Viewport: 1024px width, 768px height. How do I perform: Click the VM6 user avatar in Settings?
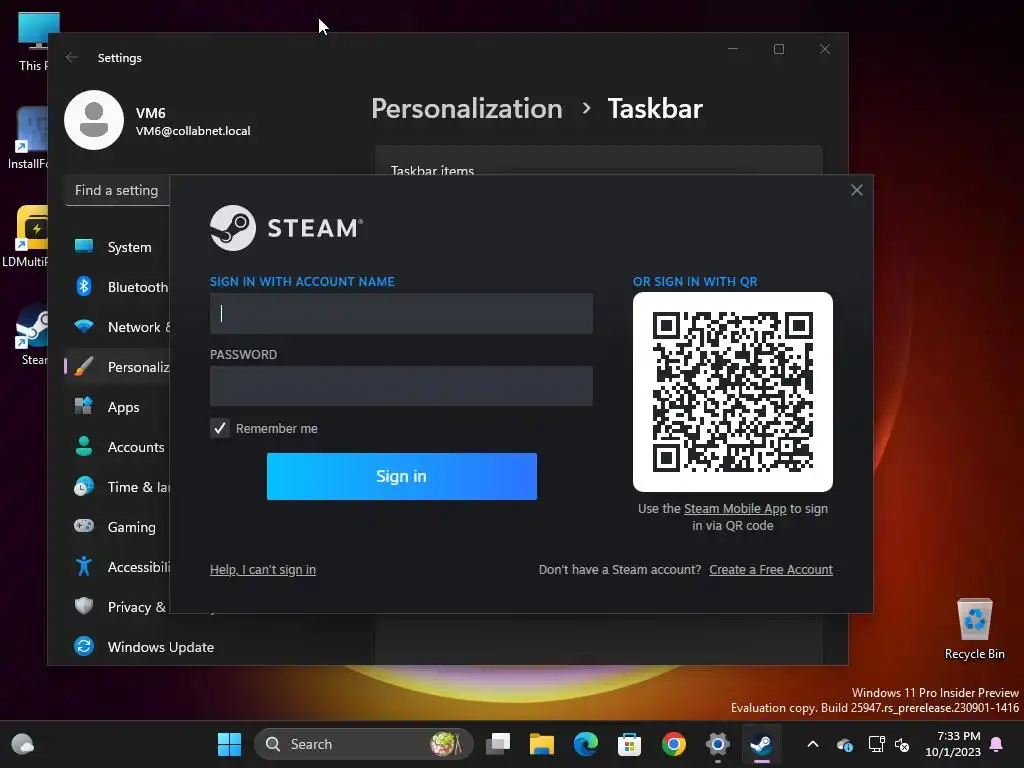(94, 120)
